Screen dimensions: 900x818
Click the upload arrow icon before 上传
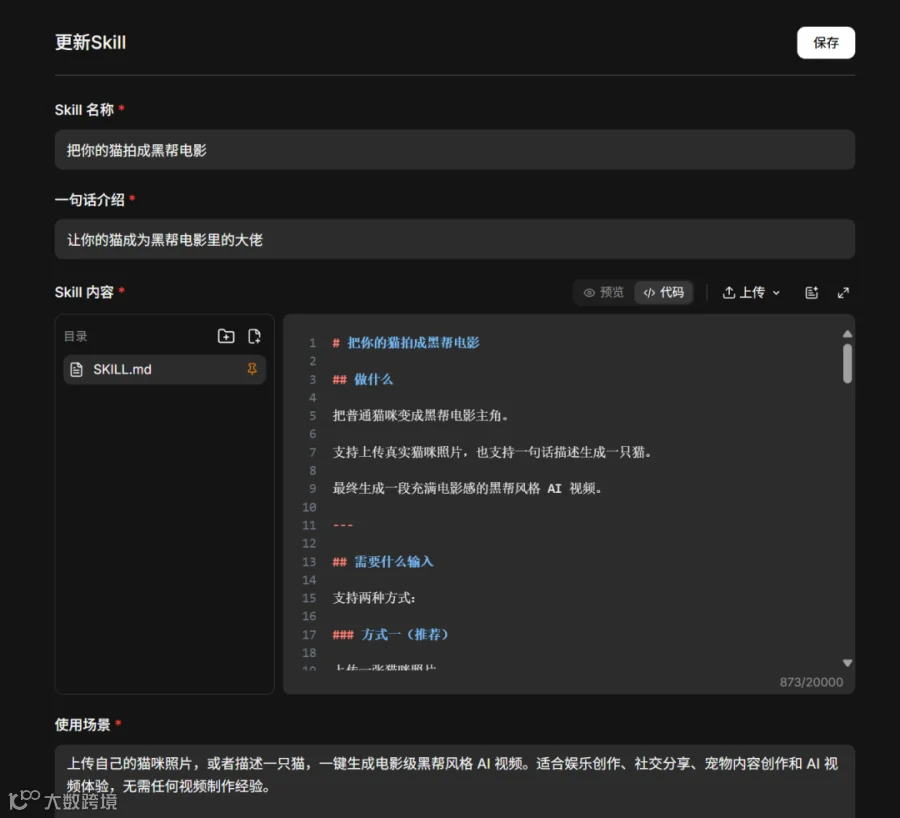click(x=729, y=293)
